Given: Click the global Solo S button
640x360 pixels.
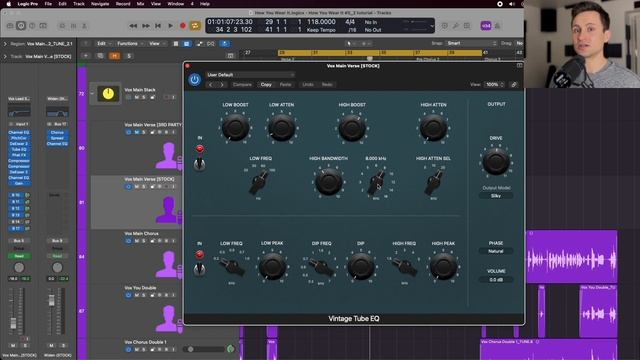Looking at the screenshot, I should pos(129,56).
